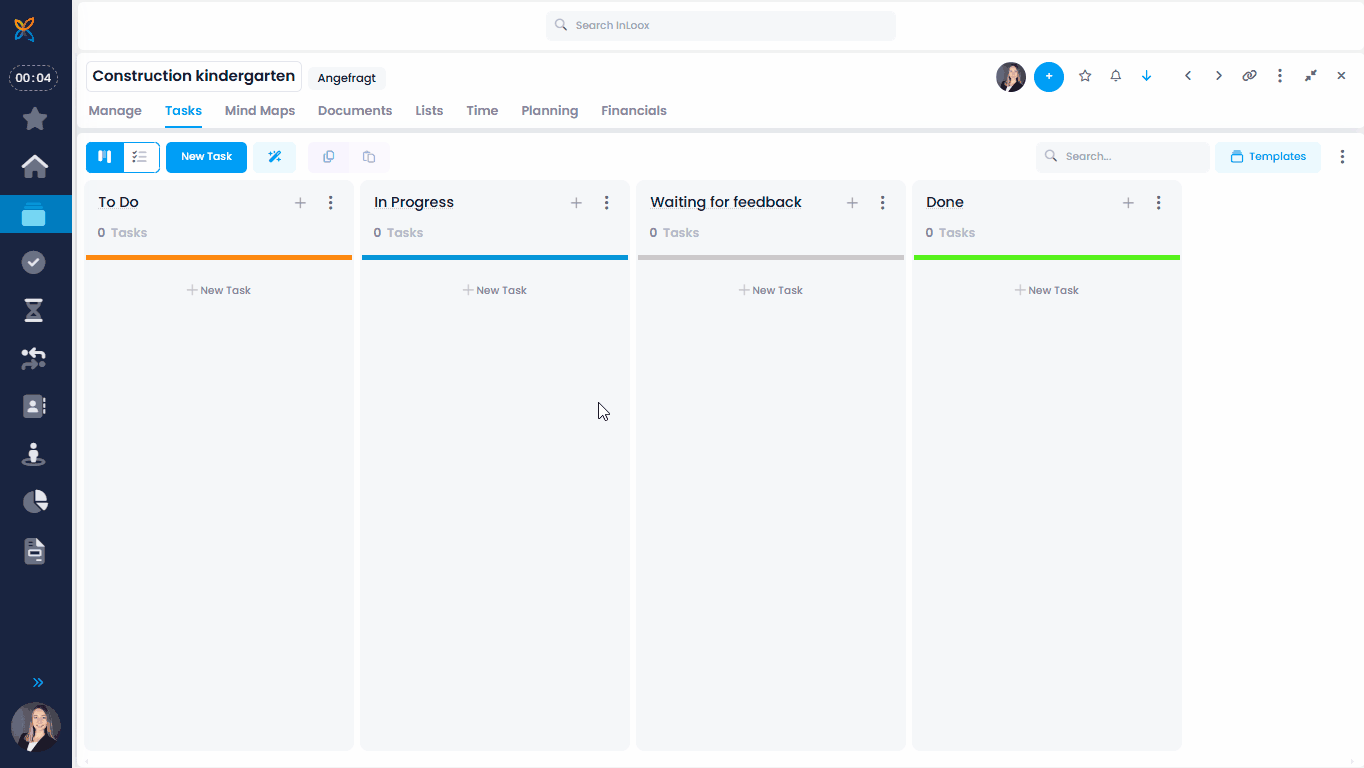Click the board search field
The width and height of the screenshot is (1364, 768).
tap(1122, 156)
